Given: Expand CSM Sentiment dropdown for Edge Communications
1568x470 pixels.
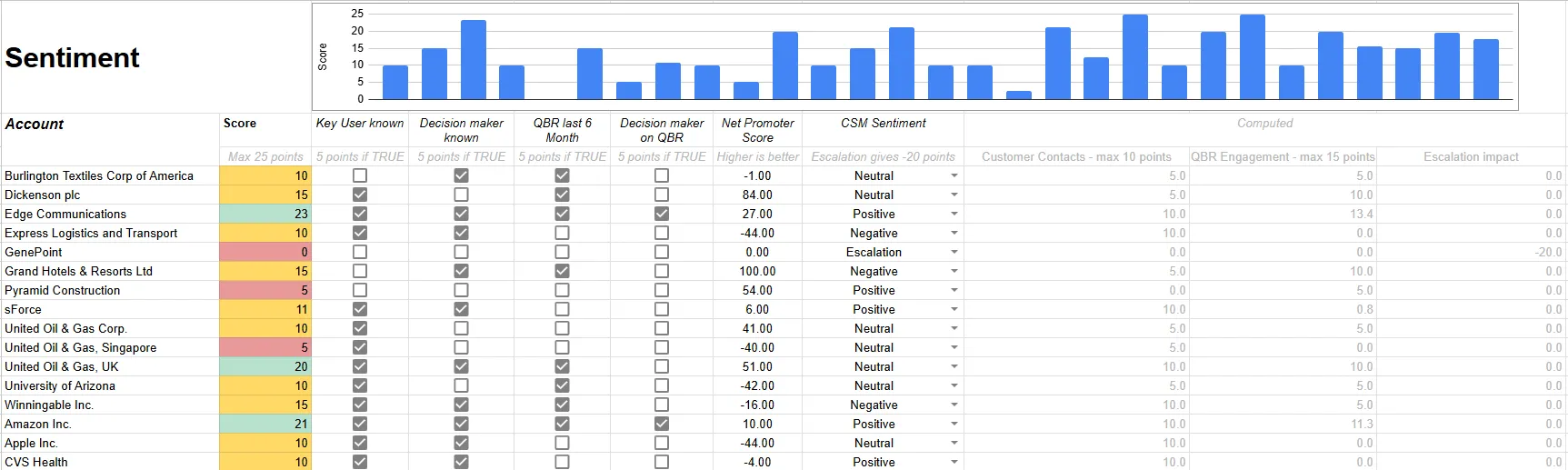Looking at the screenshot, I should 954,214.
